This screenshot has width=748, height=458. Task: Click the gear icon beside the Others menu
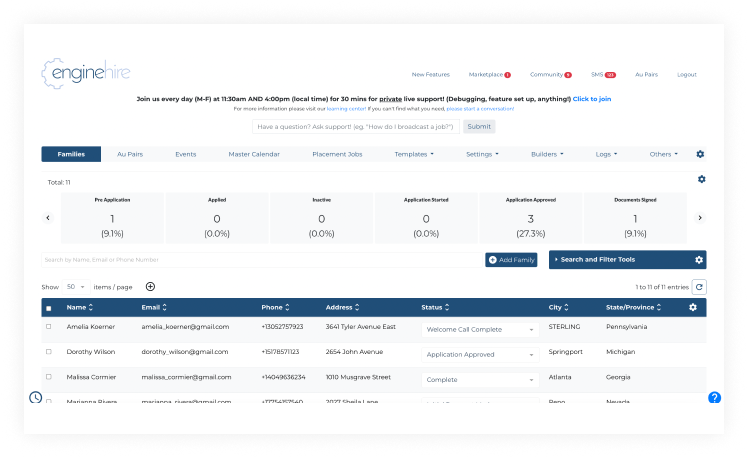[x=700, y=154]
